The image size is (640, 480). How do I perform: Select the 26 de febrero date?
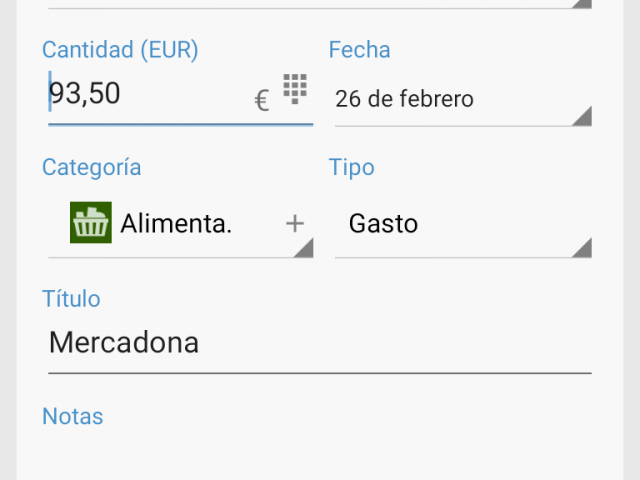pyautogui.click(x=404, y=99)
